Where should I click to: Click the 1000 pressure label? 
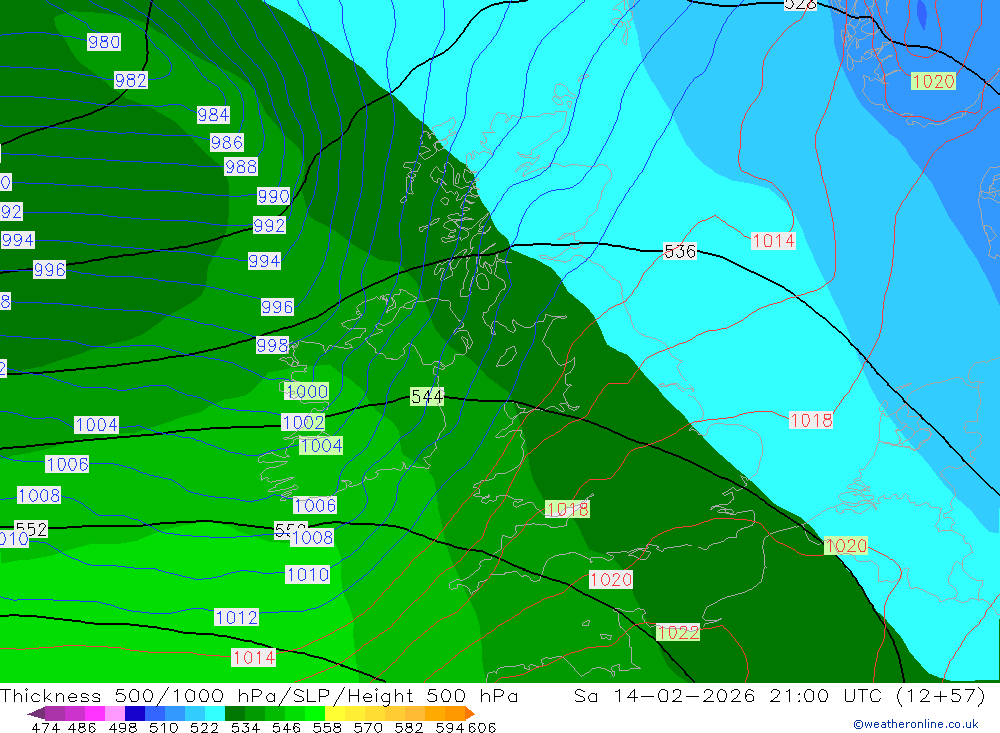coord(307,392)
